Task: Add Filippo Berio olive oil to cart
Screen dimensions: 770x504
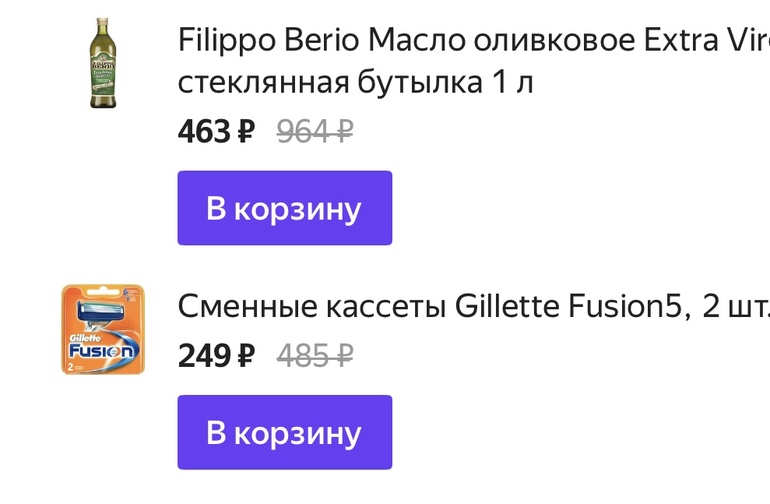Action: (284, 208)
